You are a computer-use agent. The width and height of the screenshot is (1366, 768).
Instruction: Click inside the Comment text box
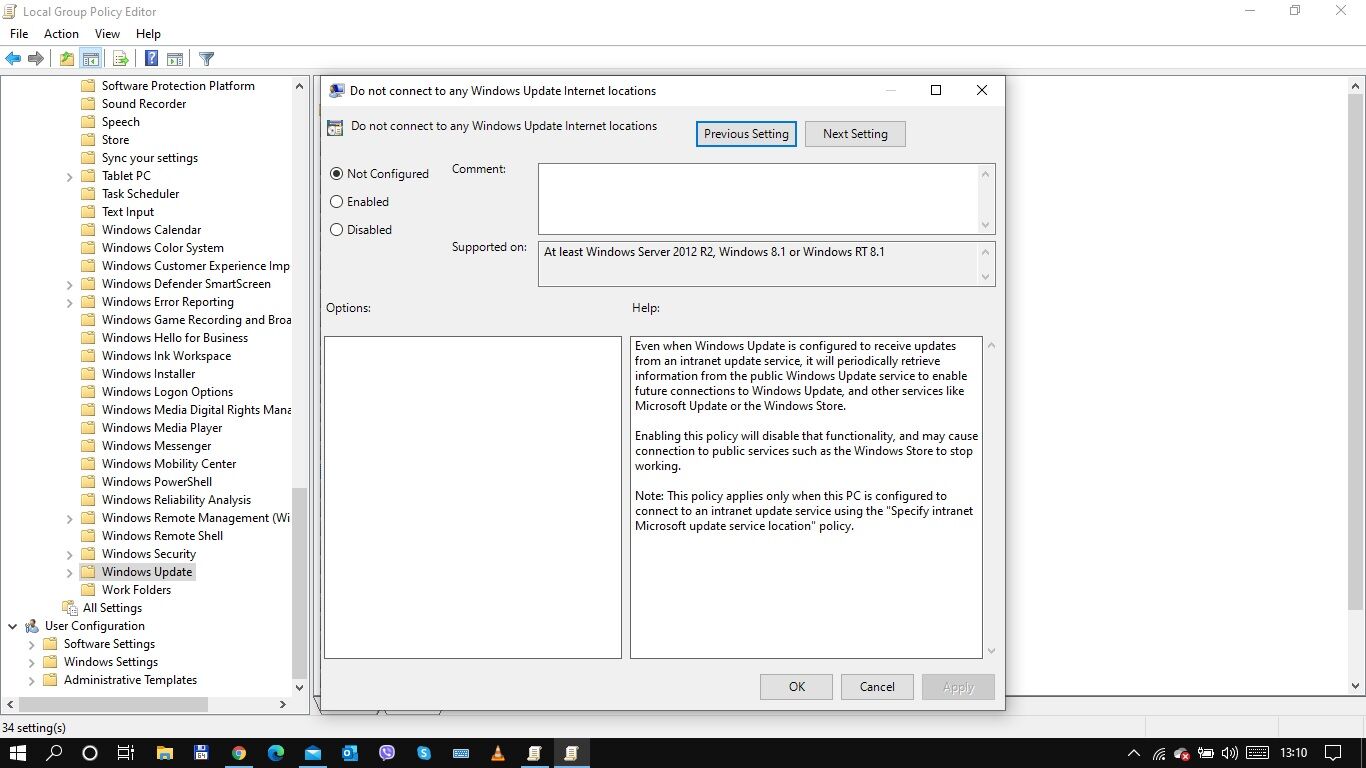click(758, 199)
